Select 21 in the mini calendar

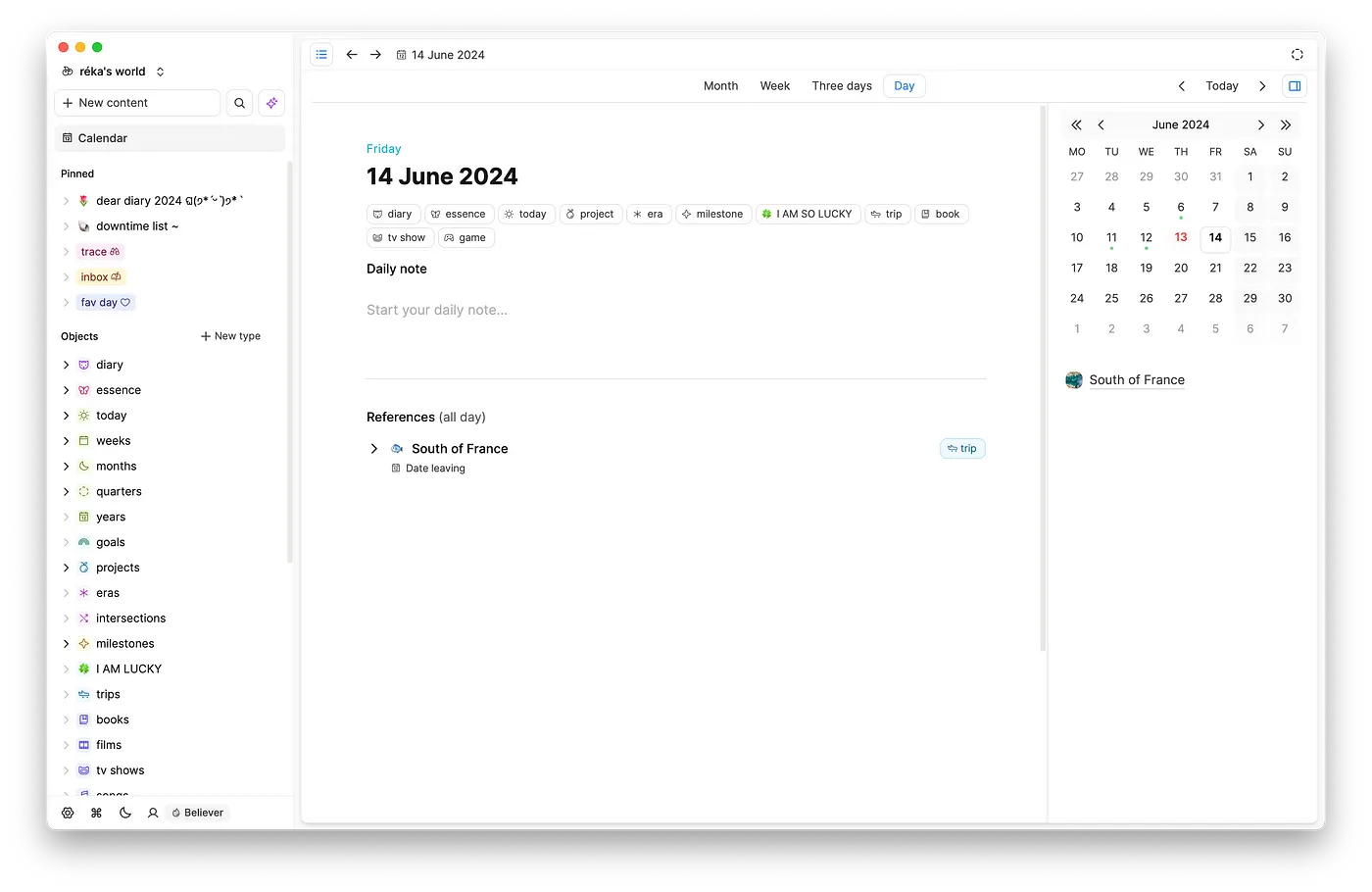coord(1215,268)
